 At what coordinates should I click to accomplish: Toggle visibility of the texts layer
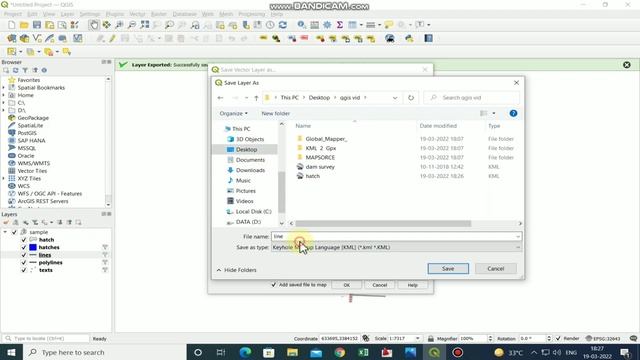[x=24, y=270]
